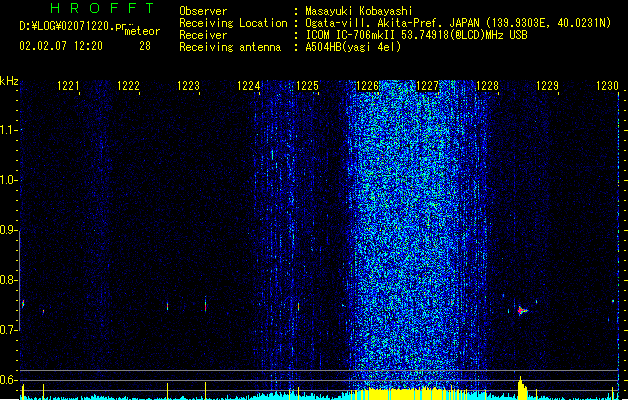Click the 0.6 kHz frequency tick label
The width and height of the screenshot is (629, 400).
[x=8, y=380]
